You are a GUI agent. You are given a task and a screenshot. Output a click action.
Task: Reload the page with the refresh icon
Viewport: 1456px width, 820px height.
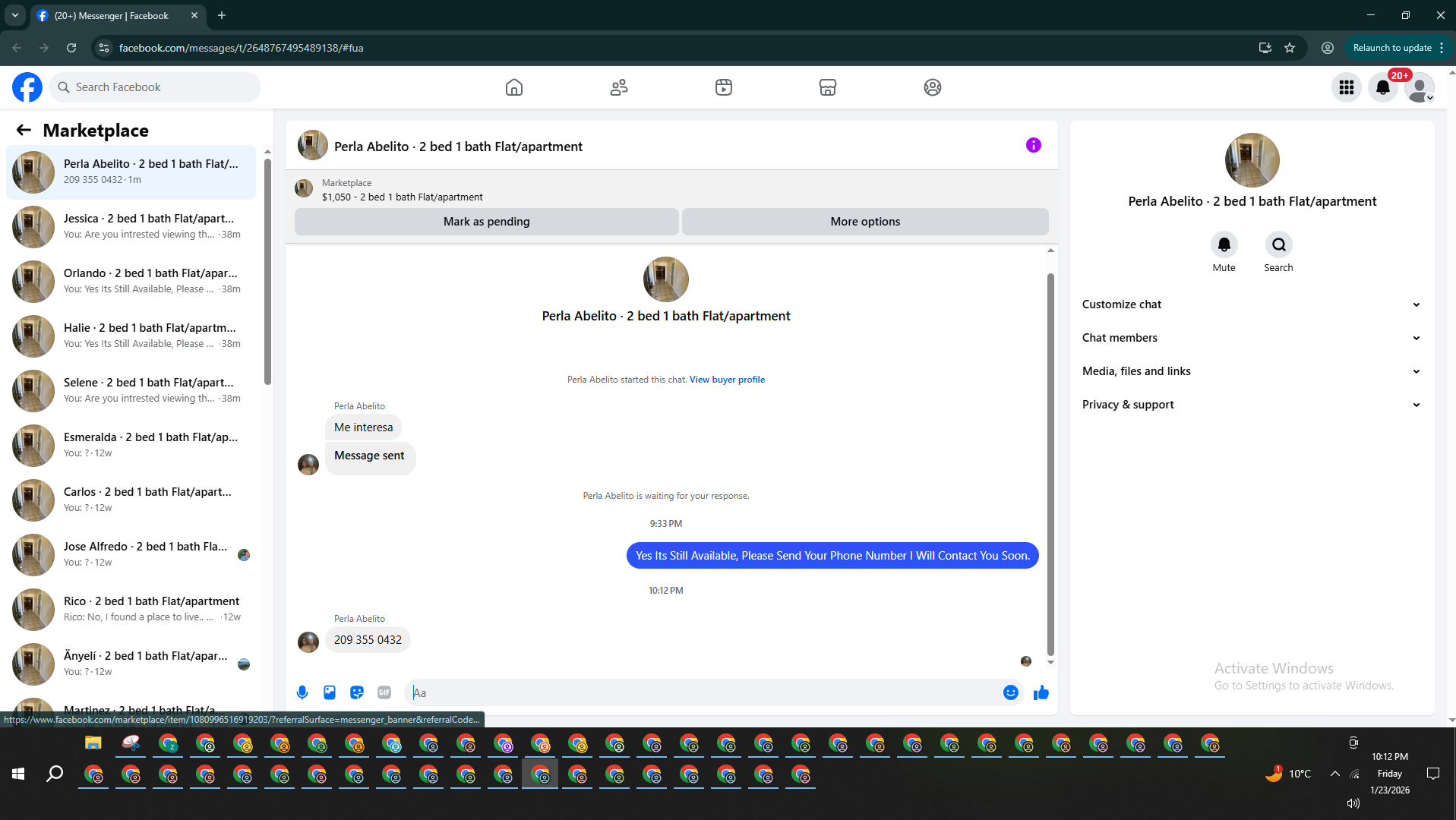point(71,48)
